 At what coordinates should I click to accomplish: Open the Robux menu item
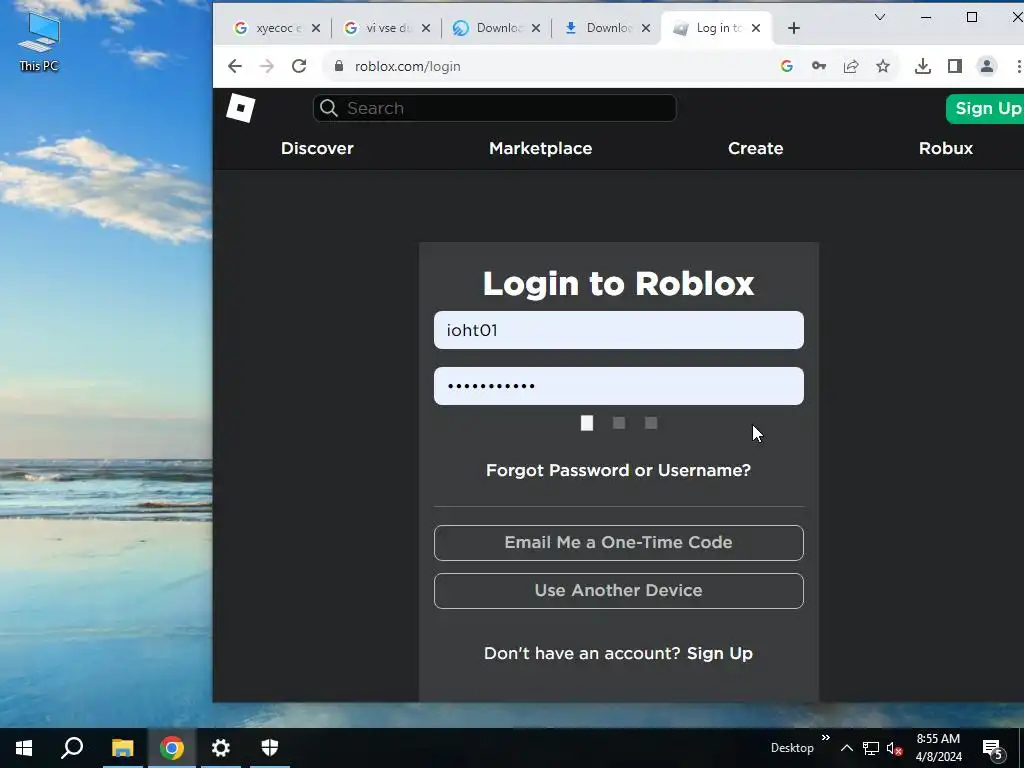(946, 148)
